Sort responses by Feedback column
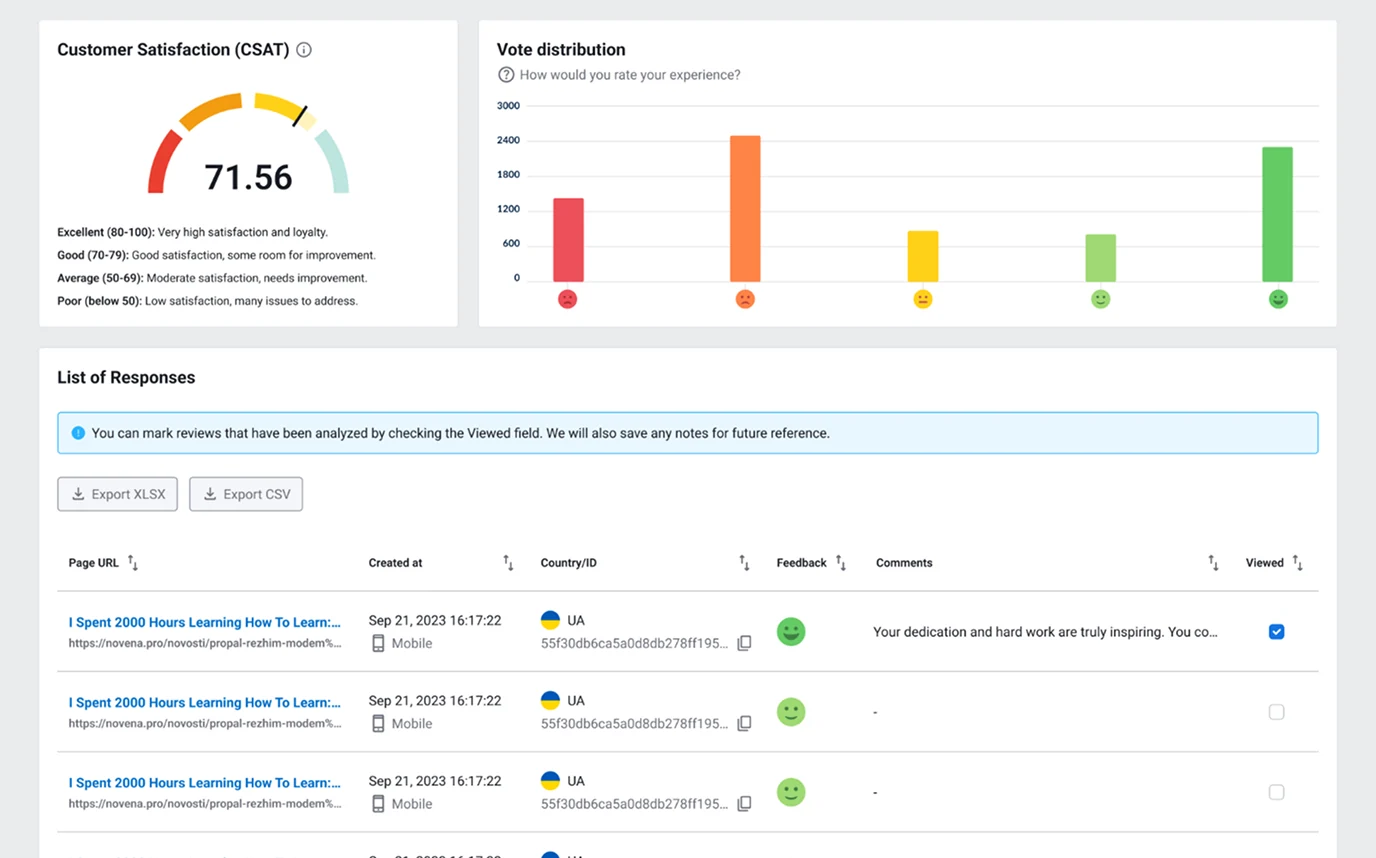 (841, 563)
